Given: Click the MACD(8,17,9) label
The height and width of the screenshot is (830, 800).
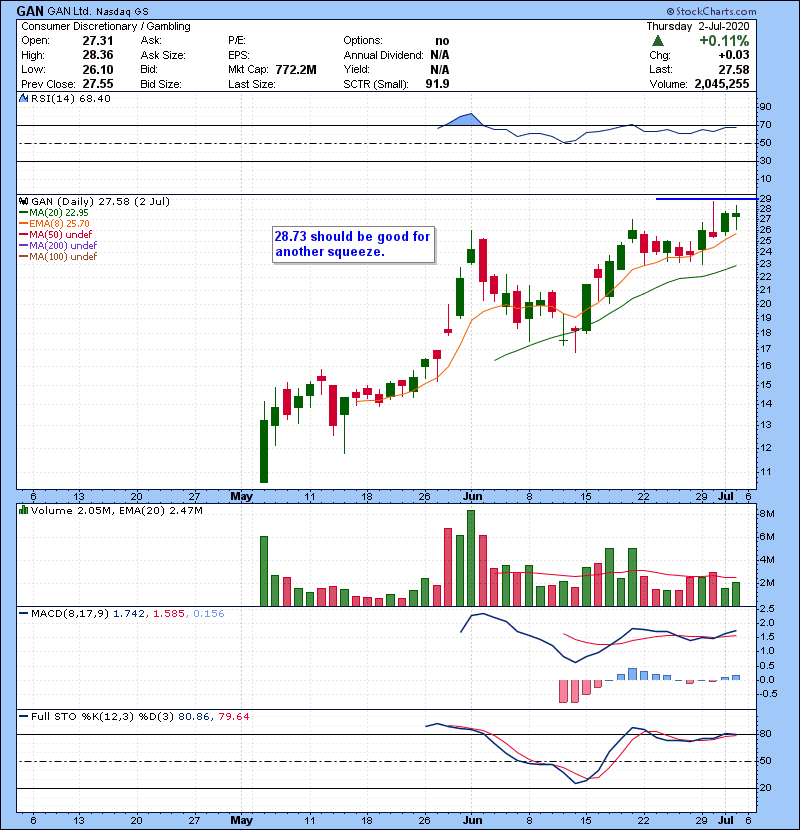Looking at the screenshot, I should 70,614.
